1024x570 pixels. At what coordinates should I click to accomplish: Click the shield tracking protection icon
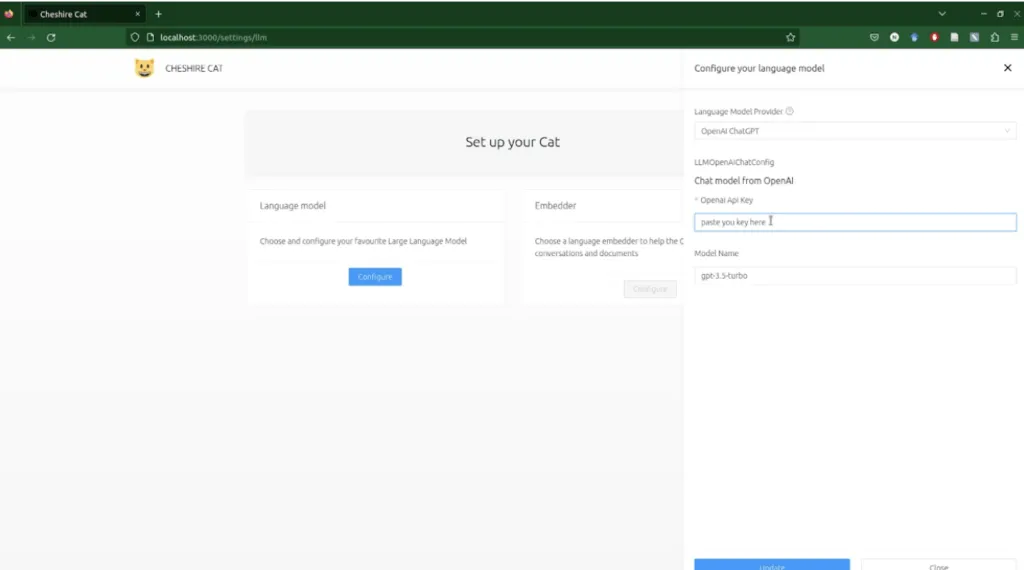pos(135,37)
